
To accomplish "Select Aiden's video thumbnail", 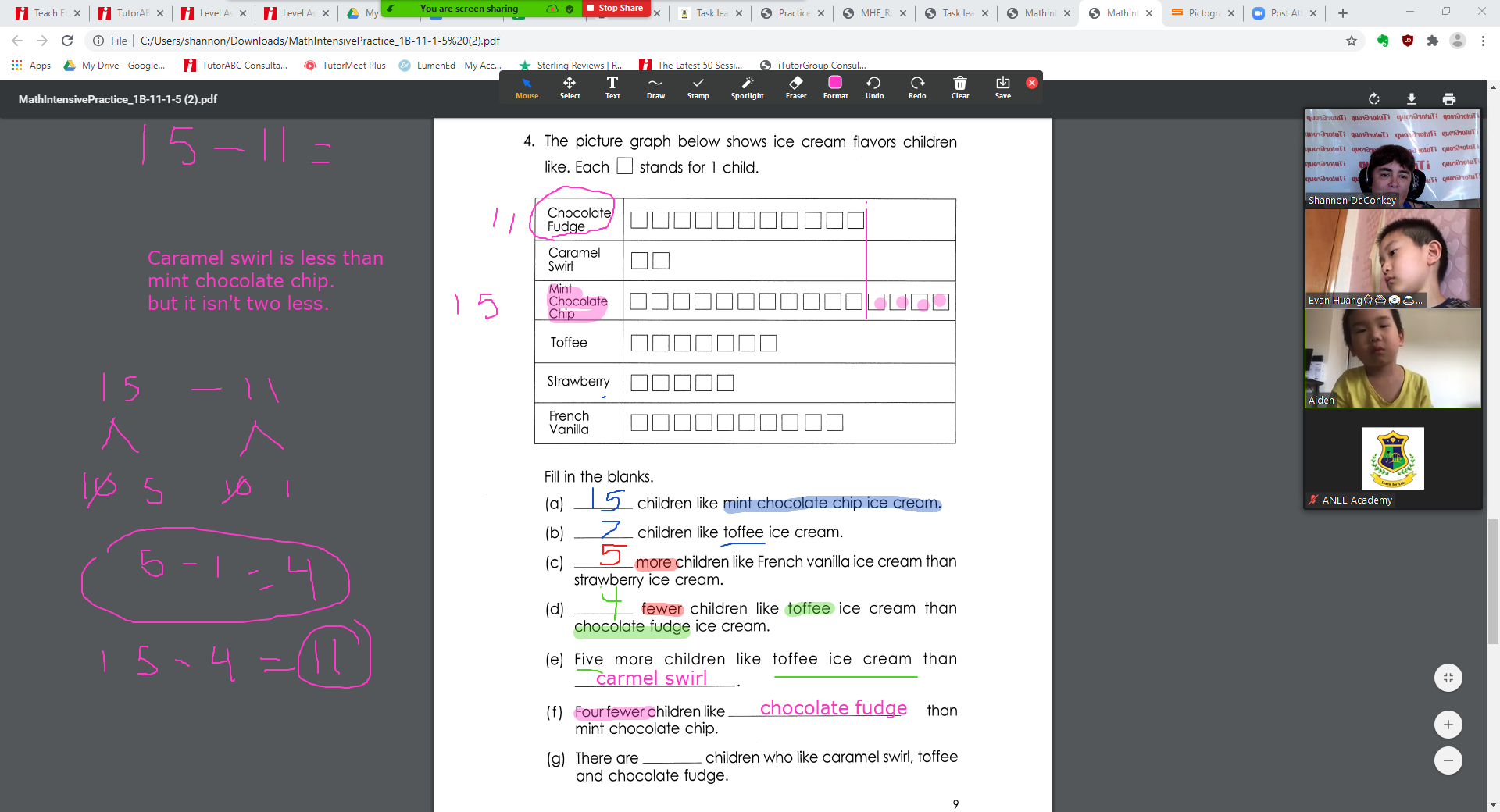I will pos(1392,358).
